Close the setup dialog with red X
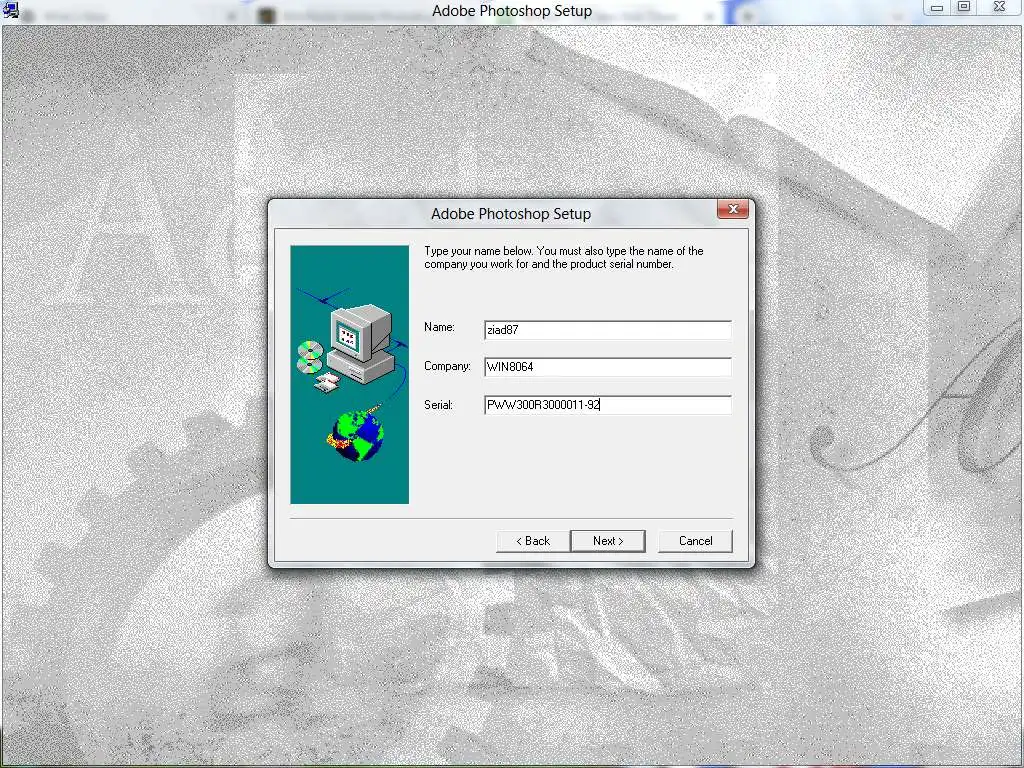This screenshot has width=1024, height=768. (x=733, y=209)
